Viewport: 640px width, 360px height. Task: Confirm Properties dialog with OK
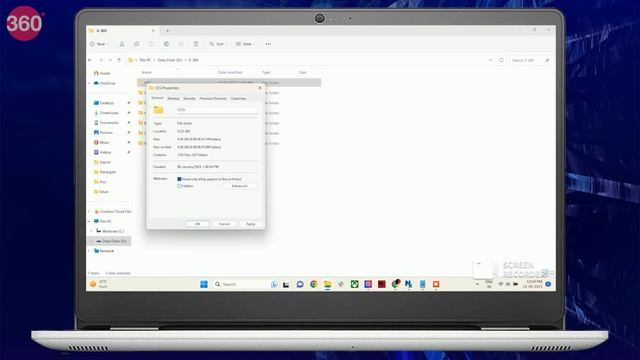[x=198, y=224]
